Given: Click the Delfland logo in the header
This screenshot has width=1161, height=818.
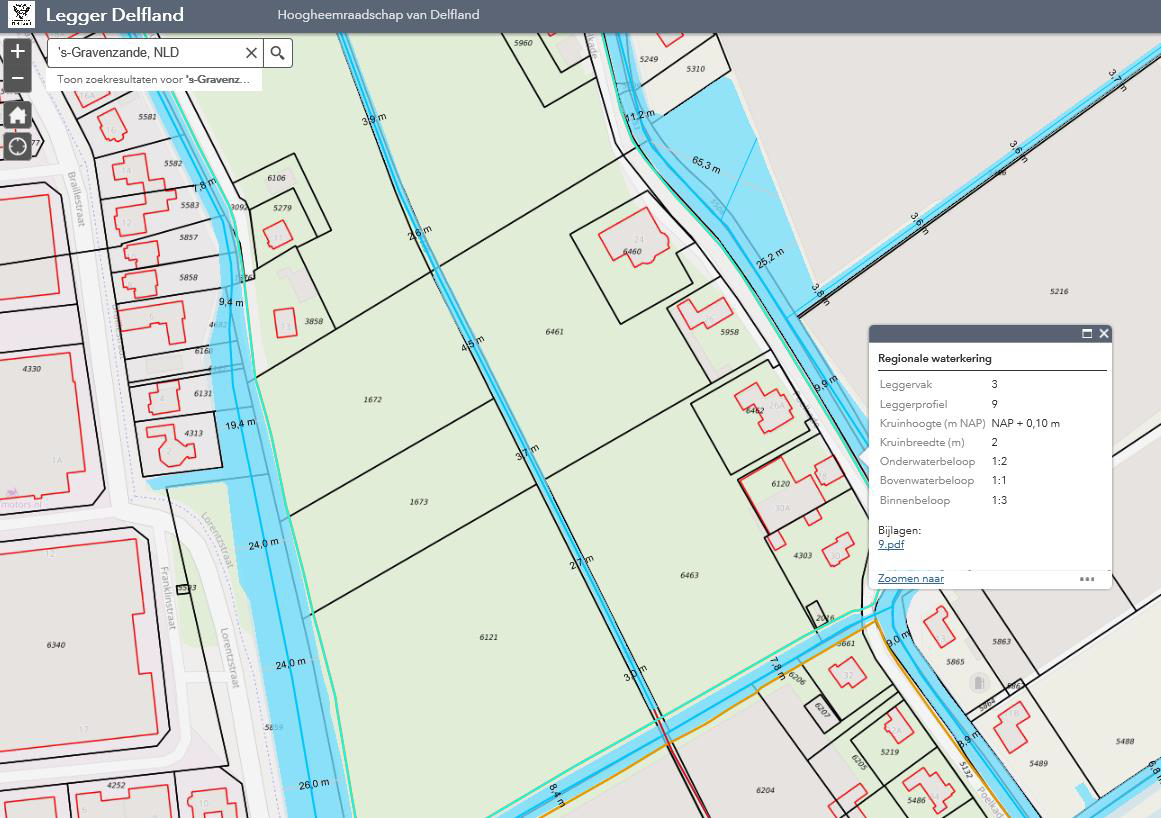Looking at the screenshot, I should coord(21,15).
